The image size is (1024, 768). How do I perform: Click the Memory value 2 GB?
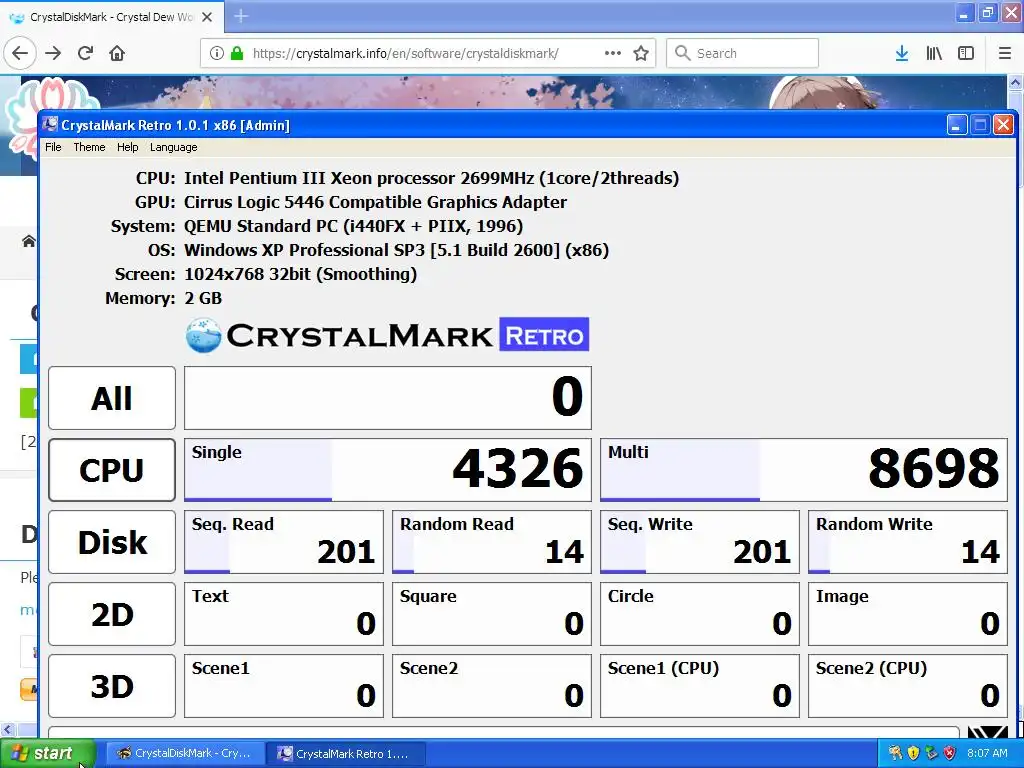[x=203, y=298]
